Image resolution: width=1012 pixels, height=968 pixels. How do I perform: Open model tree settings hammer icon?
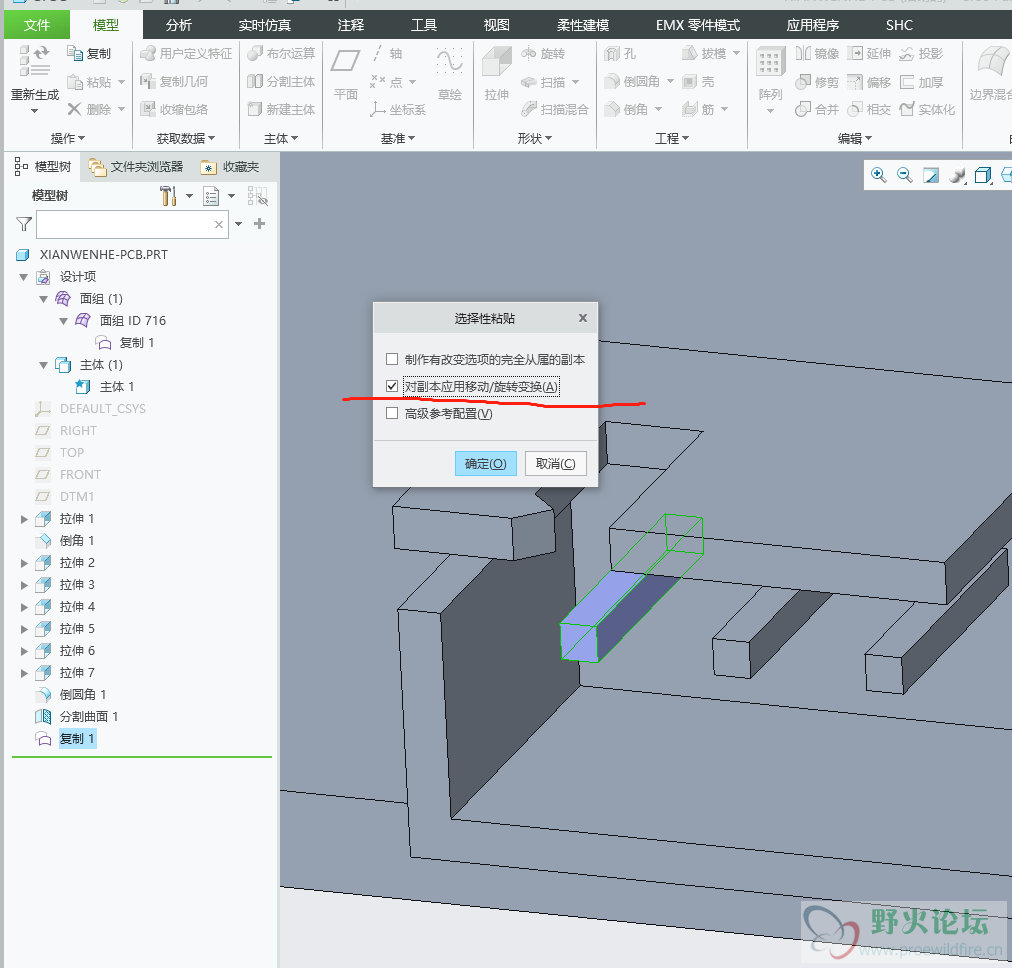coord(168,196)
